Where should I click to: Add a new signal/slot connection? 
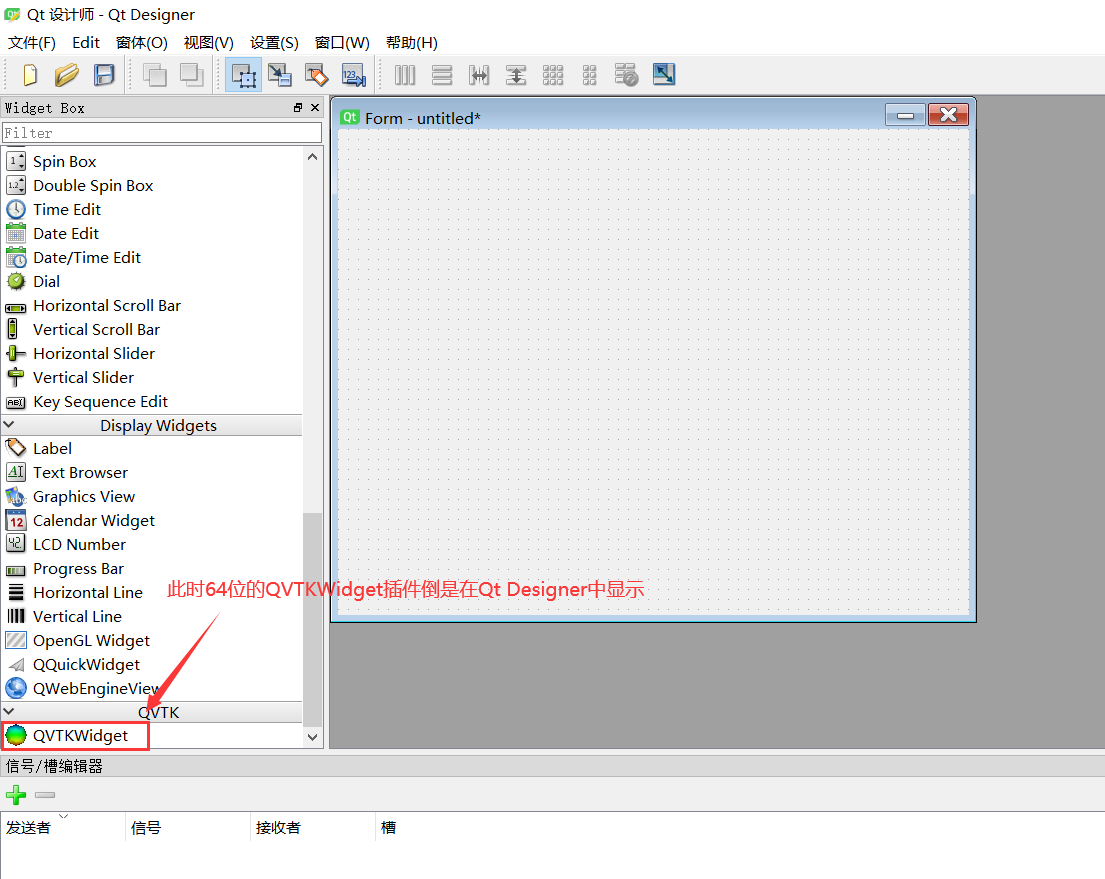16,794
